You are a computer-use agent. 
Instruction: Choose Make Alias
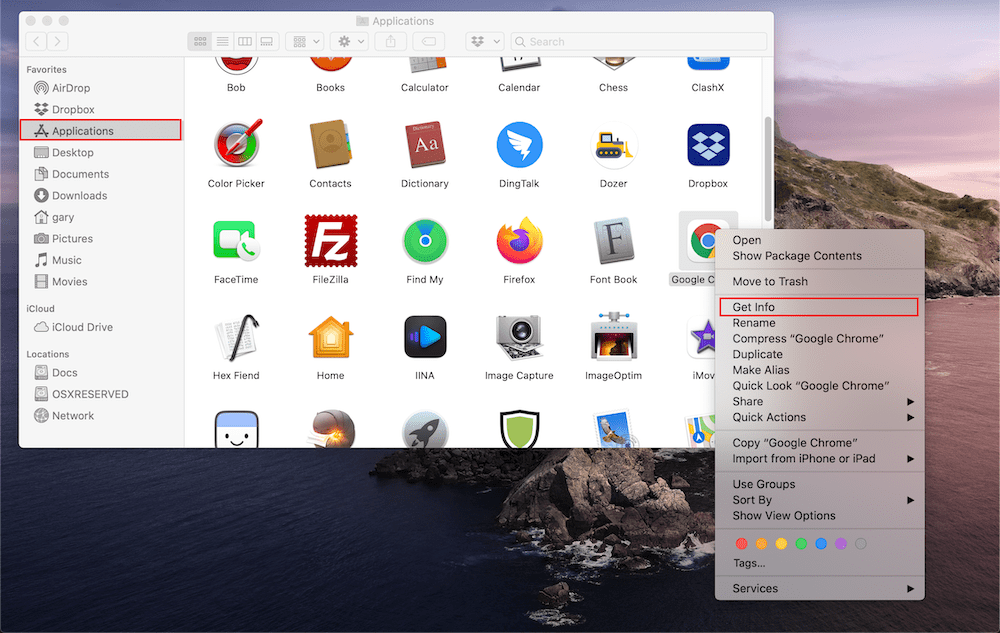tap(820, 370)
